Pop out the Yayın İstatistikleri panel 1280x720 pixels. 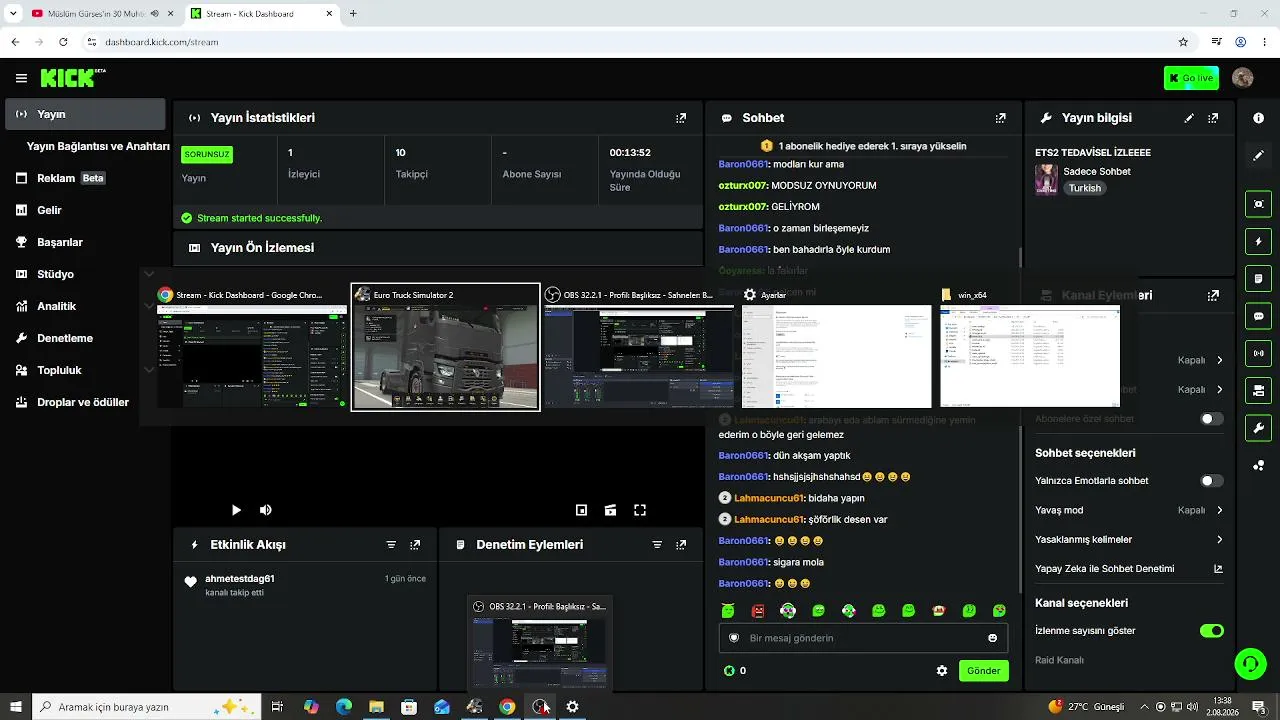[681, 118]
